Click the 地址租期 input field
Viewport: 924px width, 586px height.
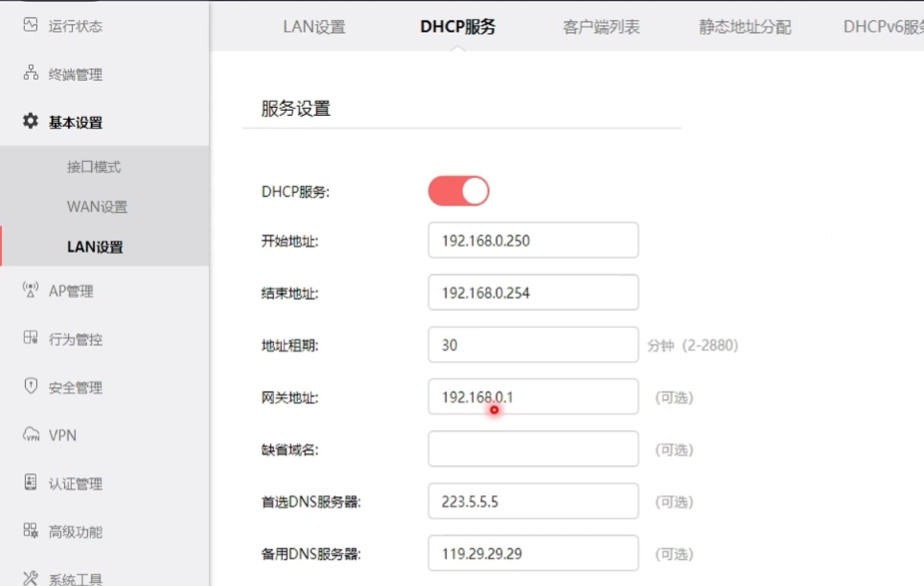(x=533, y=345)
